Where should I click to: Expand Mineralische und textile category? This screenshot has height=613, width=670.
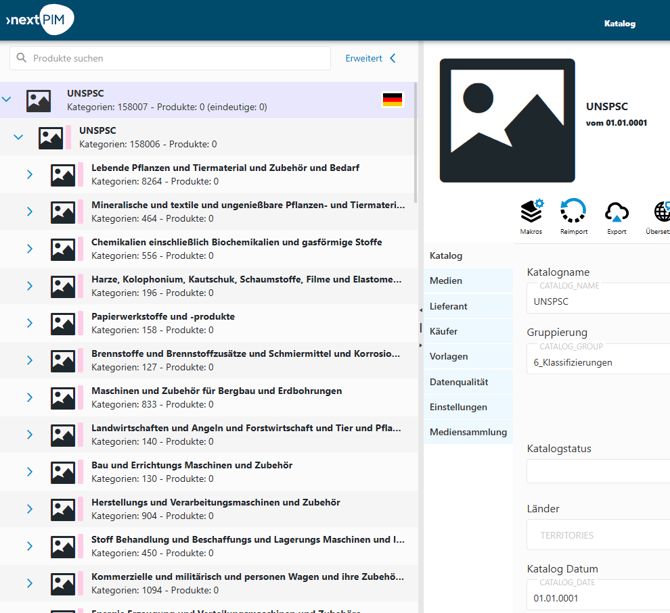pos(29,211)
